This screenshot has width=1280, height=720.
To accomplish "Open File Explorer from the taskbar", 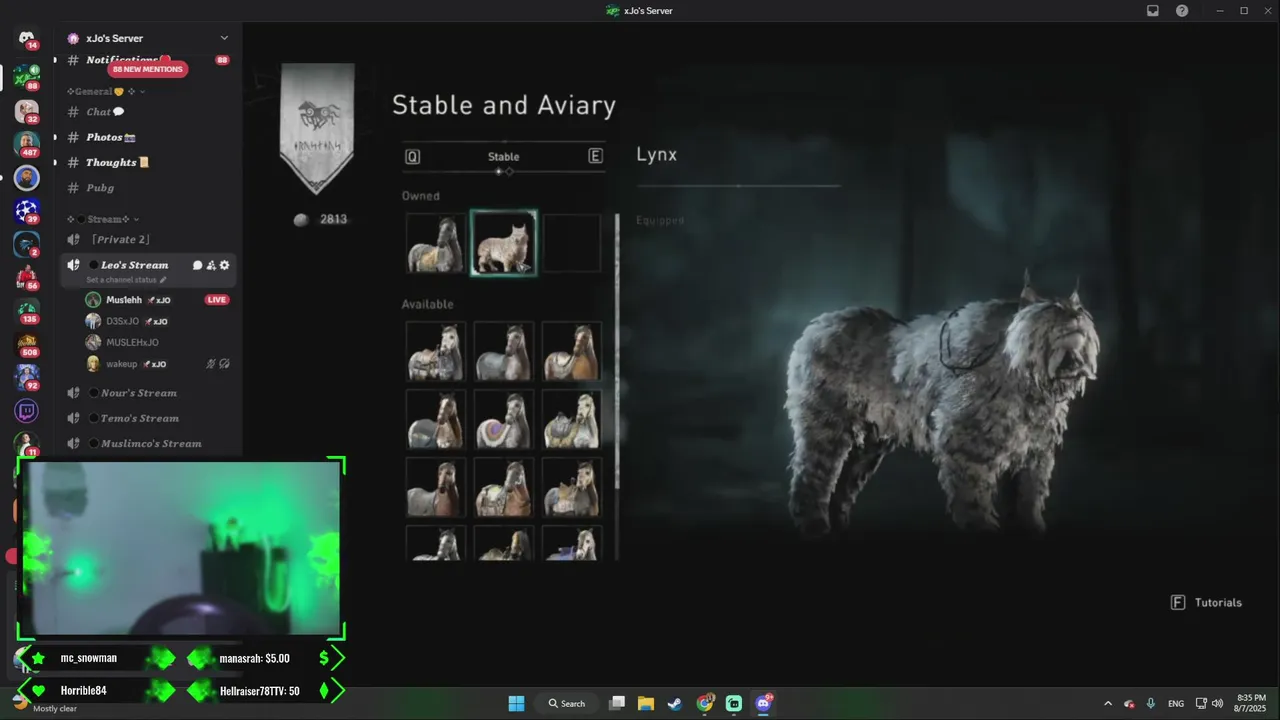I will [646, 703].
